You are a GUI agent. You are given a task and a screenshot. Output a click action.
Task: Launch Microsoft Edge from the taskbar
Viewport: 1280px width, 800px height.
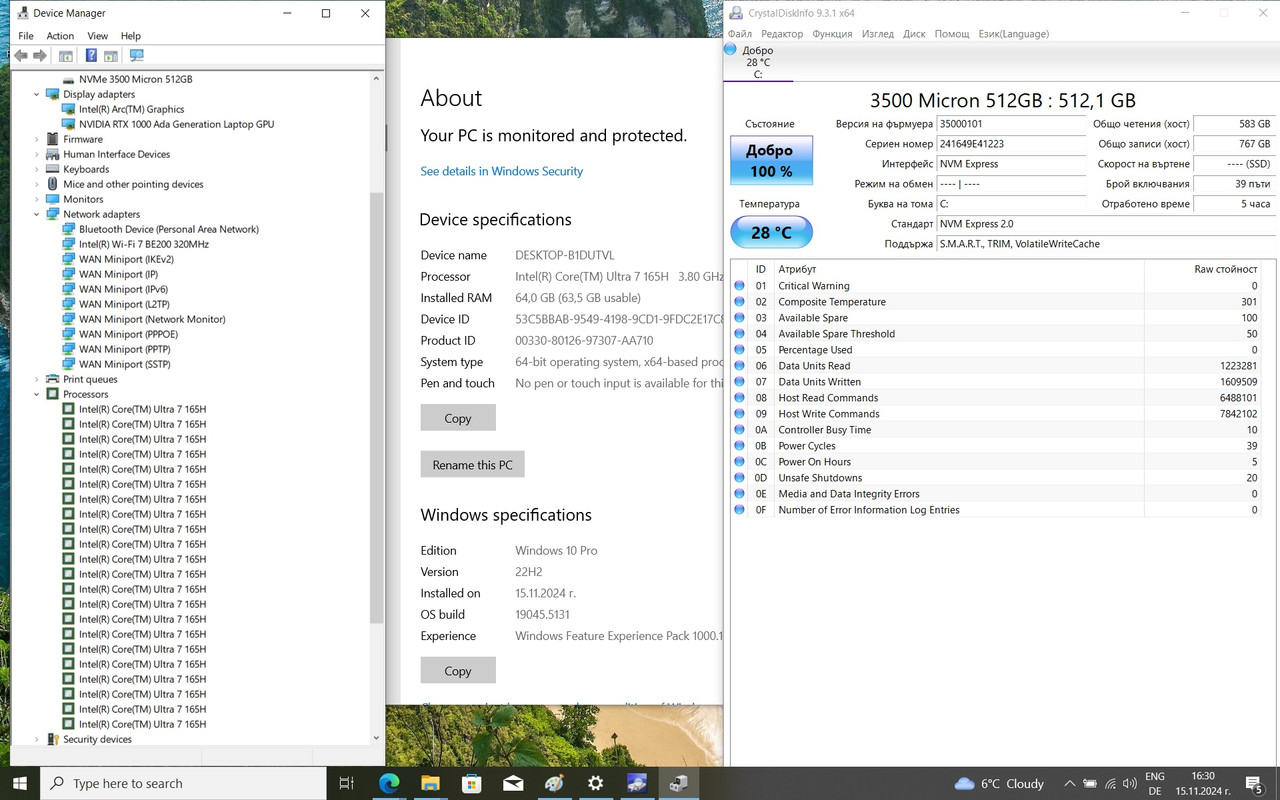click(388, 783)
